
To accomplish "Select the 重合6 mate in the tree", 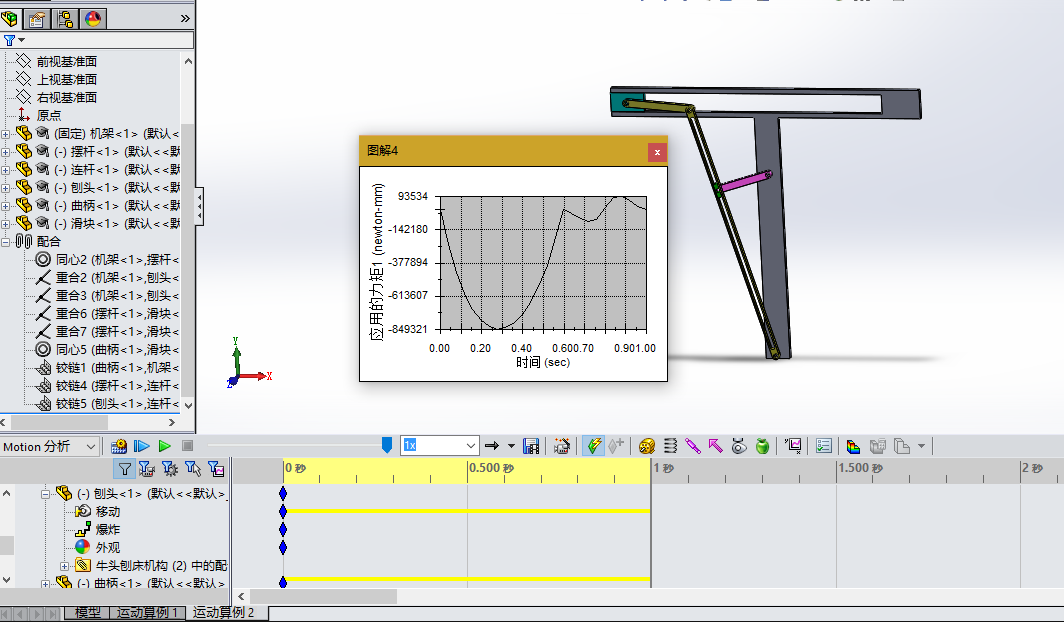I will pyautogui.click(x=117, y=313).
